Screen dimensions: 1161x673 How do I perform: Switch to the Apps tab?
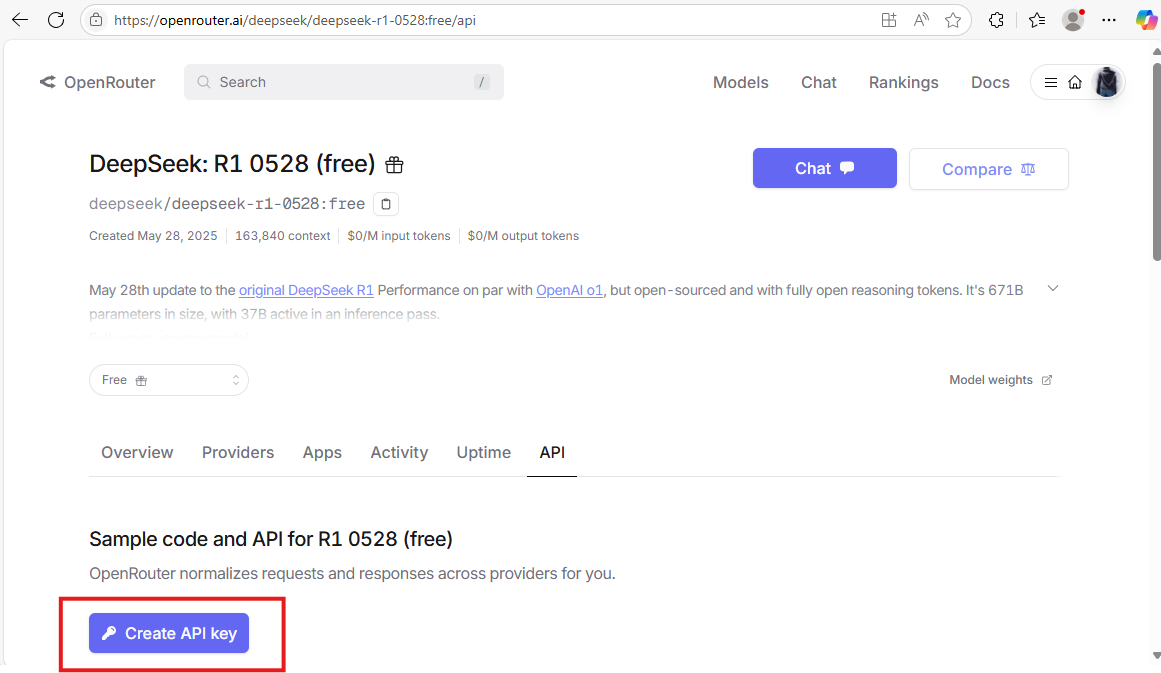coord(322,452)
